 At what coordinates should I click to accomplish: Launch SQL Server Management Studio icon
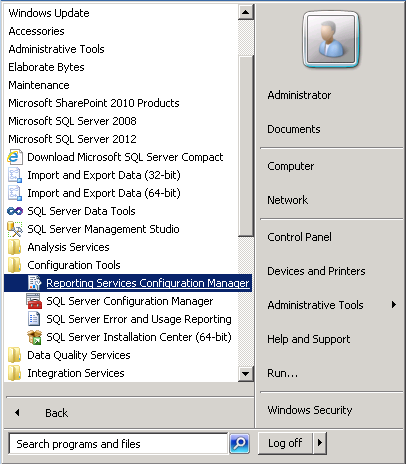(x=15, y=229)
